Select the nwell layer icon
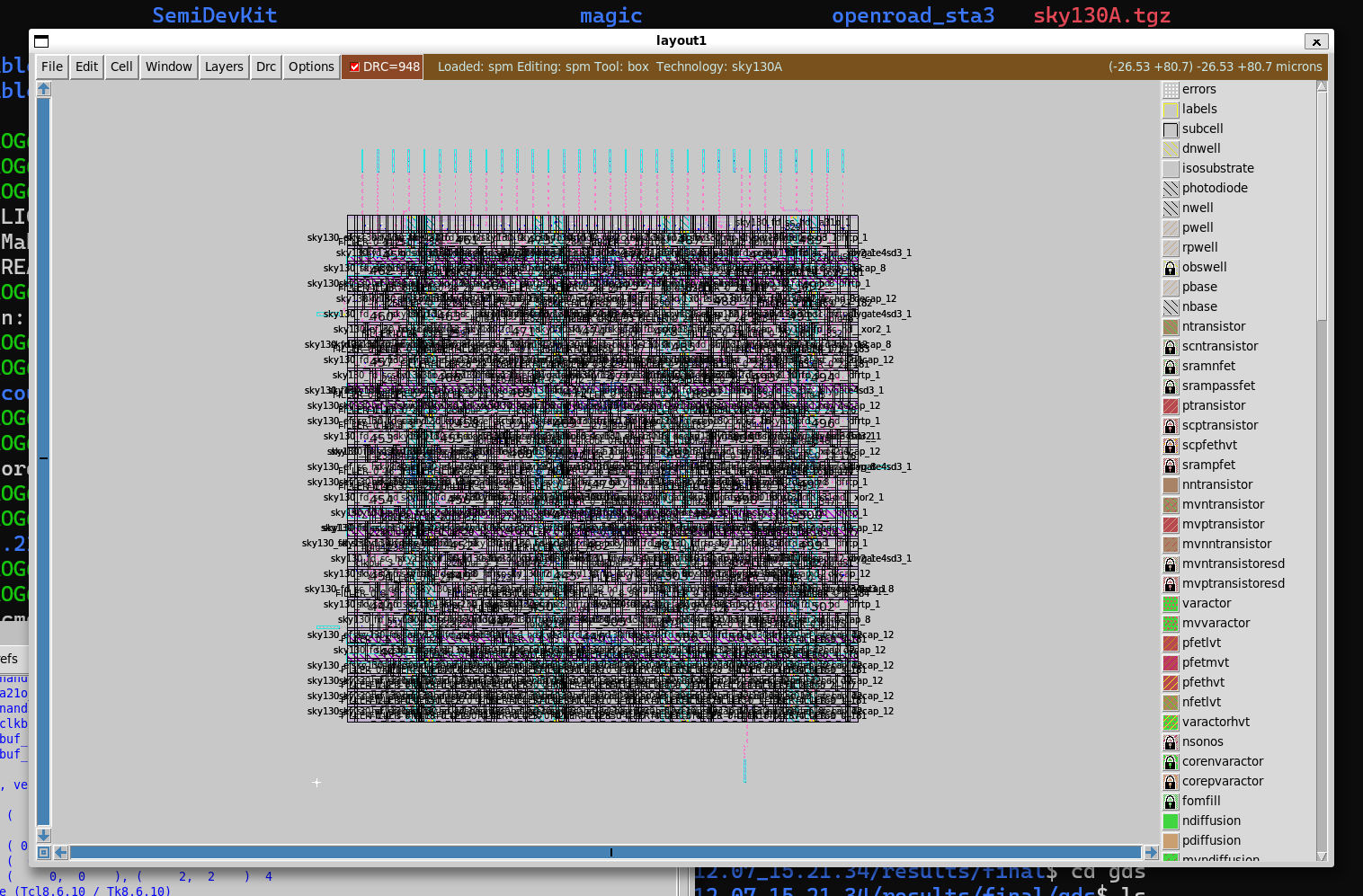The height and width of the screenshot is (896, 1363). 1170,208
